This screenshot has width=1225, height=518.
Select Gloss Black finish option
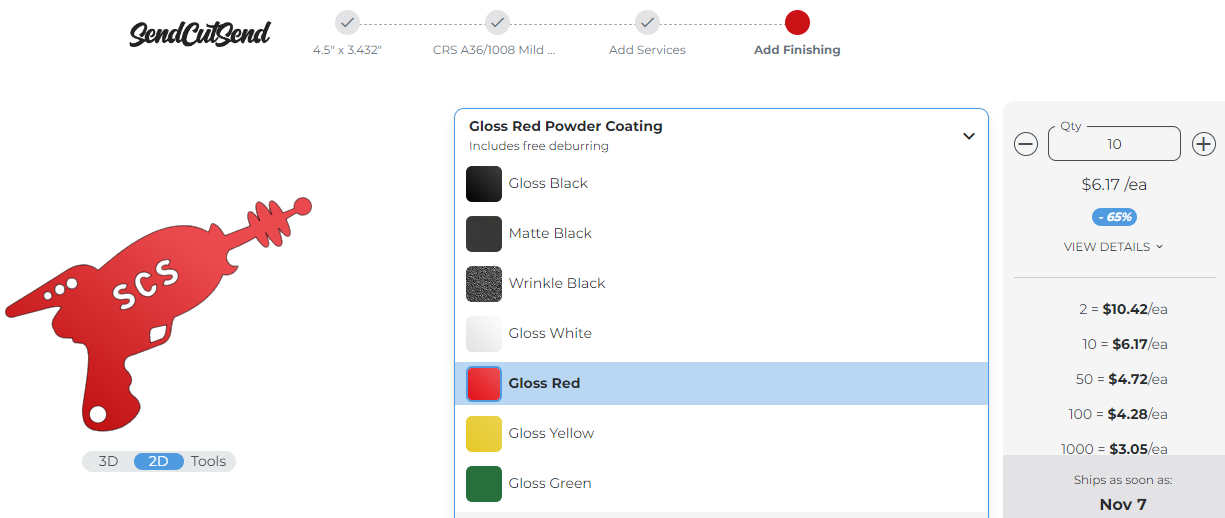pyautogui.click(x=548, y=183)
